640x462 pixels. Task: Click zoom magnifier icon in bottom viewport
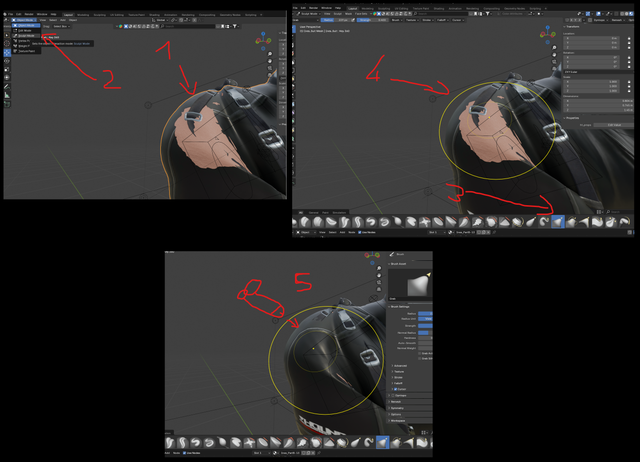pos(379,268)
